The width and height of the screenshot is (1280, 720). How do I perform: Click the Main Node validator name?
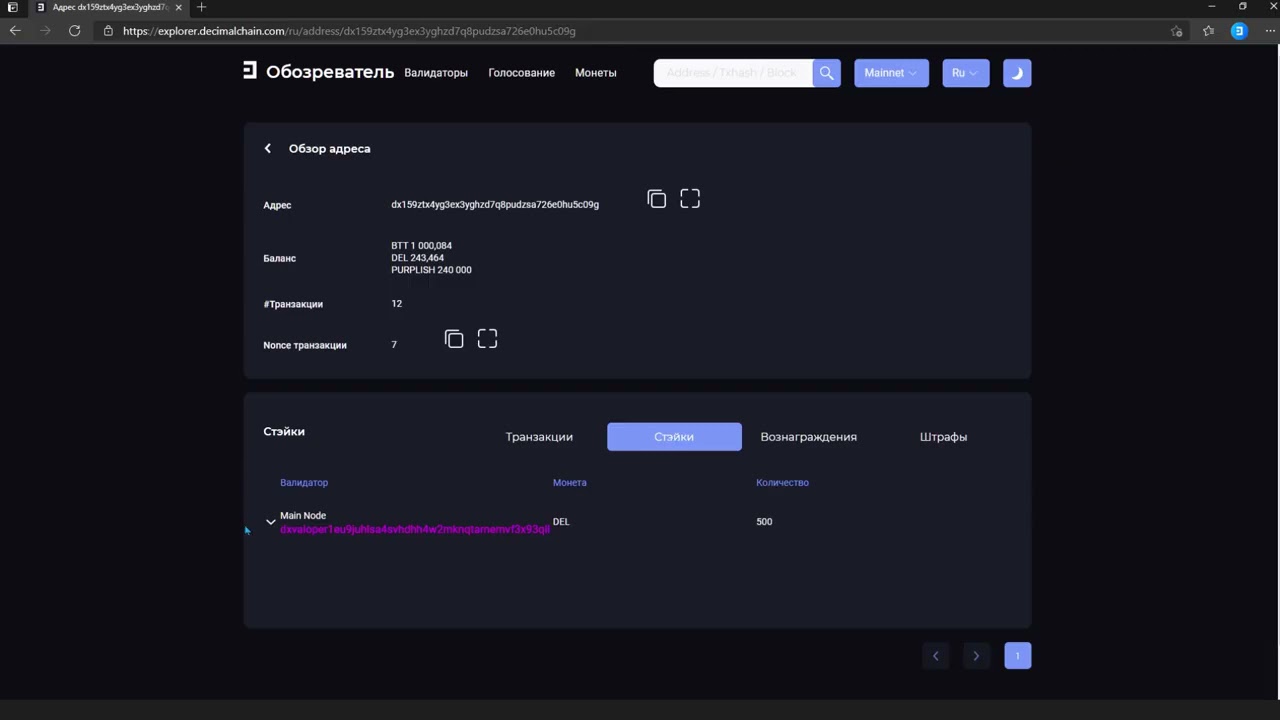(303, 516)
